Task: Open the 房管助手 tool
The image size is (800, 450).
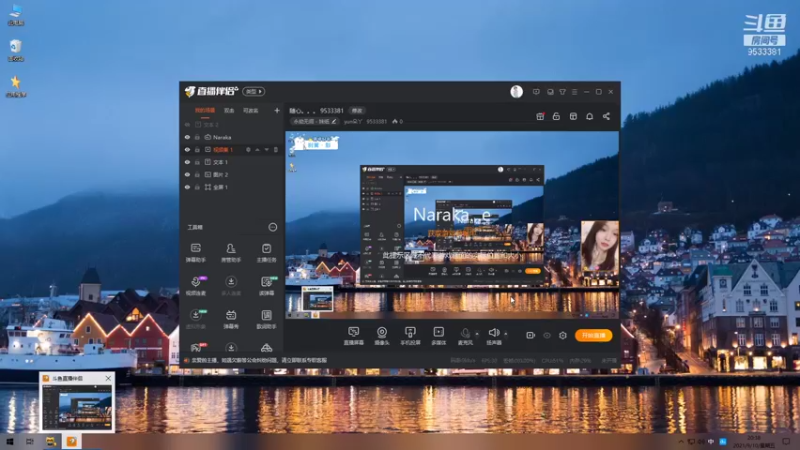Action: click(x=231, y=253)
